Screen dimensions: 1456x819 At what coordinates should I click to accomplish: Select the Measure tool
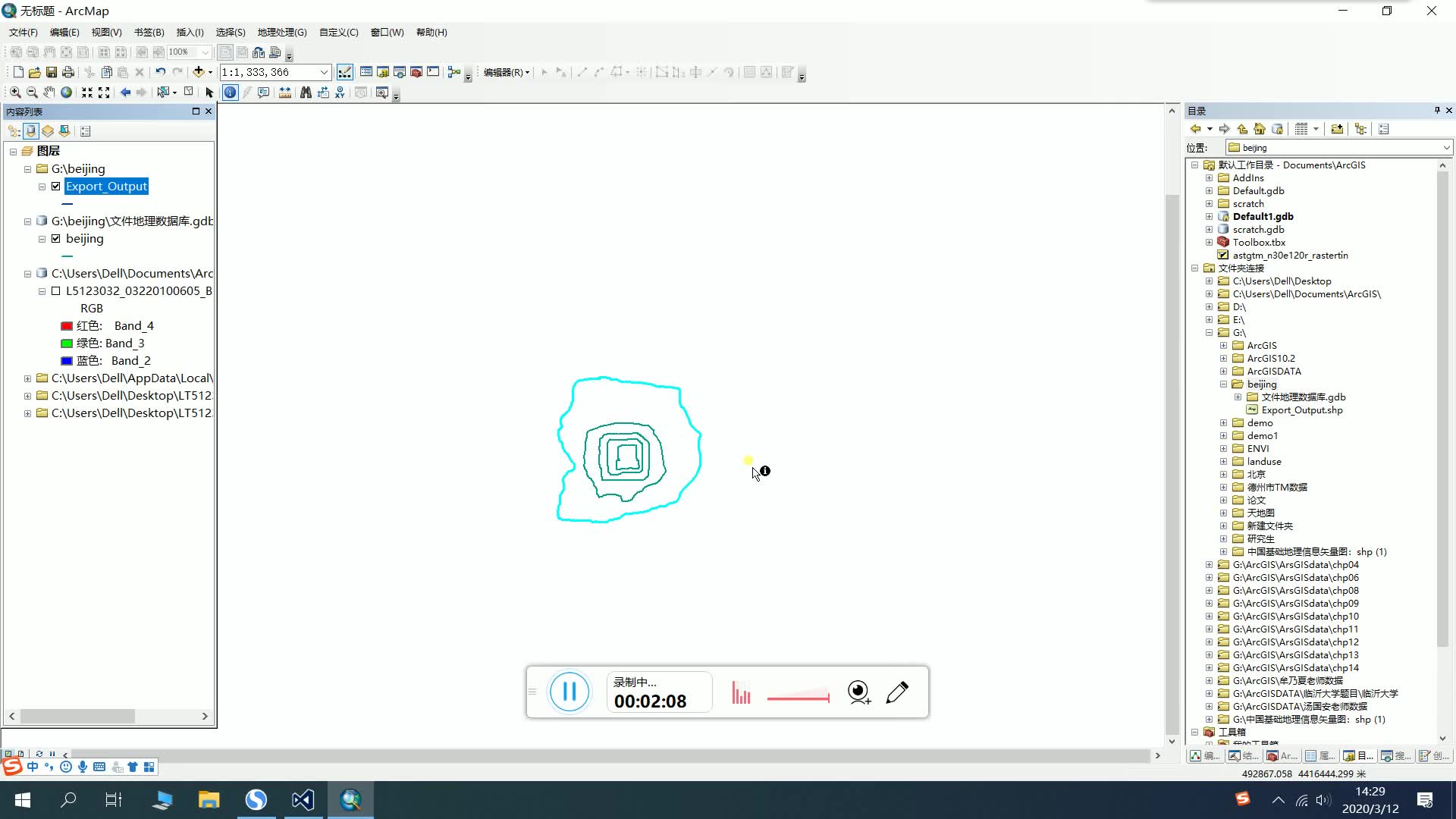(x=285, y=93)
